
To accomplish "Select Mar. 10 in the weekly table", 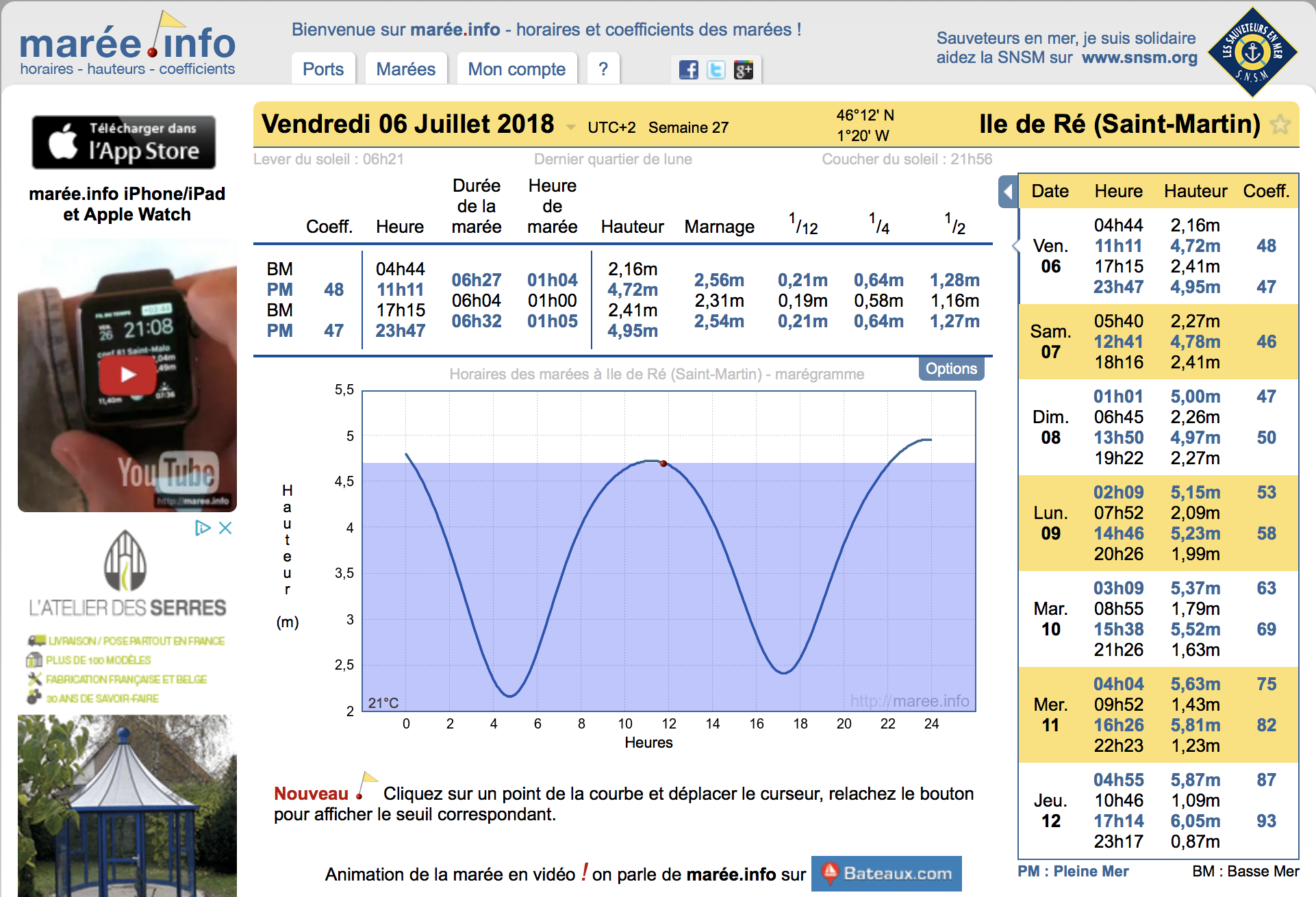I will (1050, 619).
